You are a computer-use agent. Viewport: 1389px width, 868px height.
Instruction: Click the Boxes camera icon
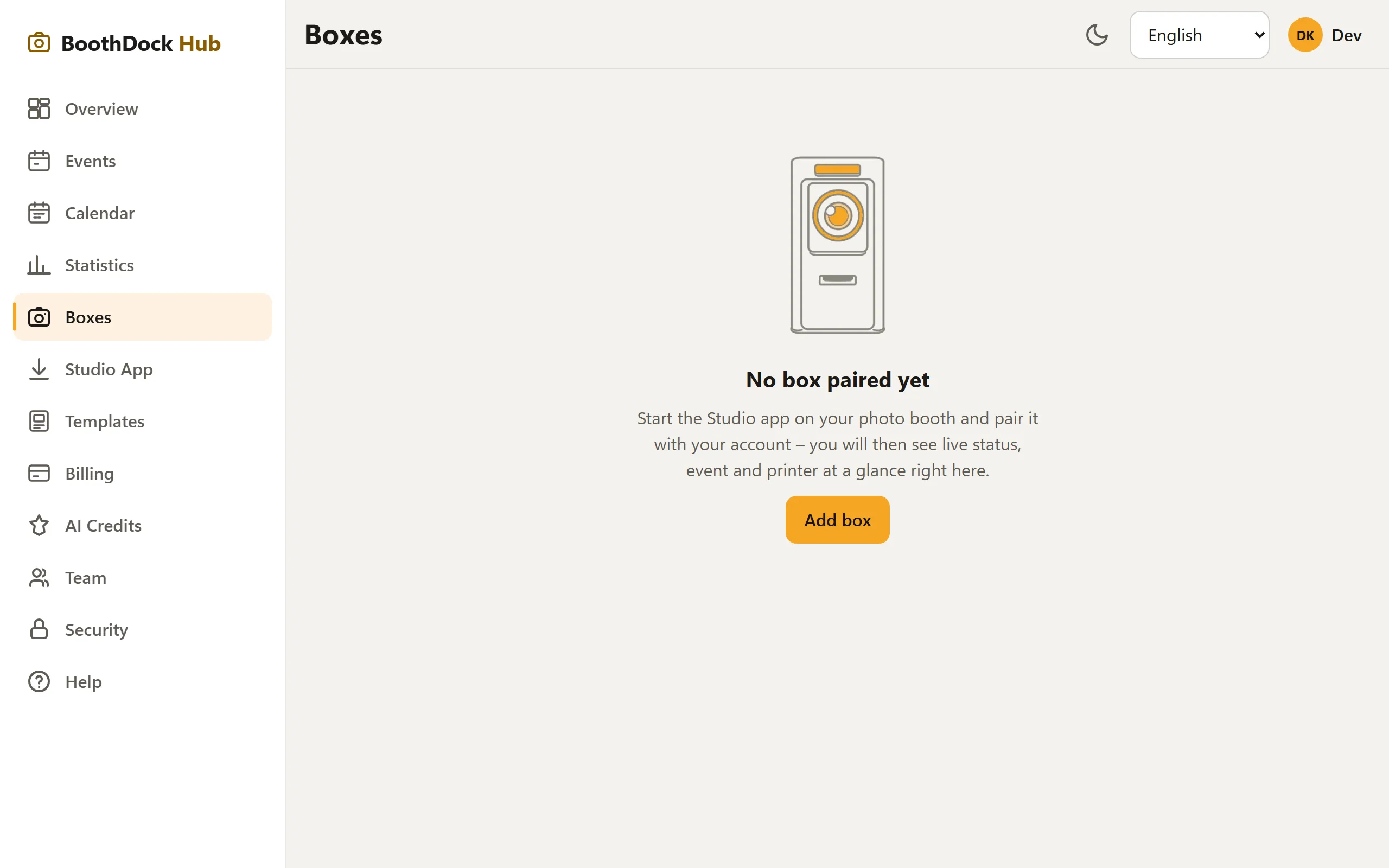click(39, 317)
